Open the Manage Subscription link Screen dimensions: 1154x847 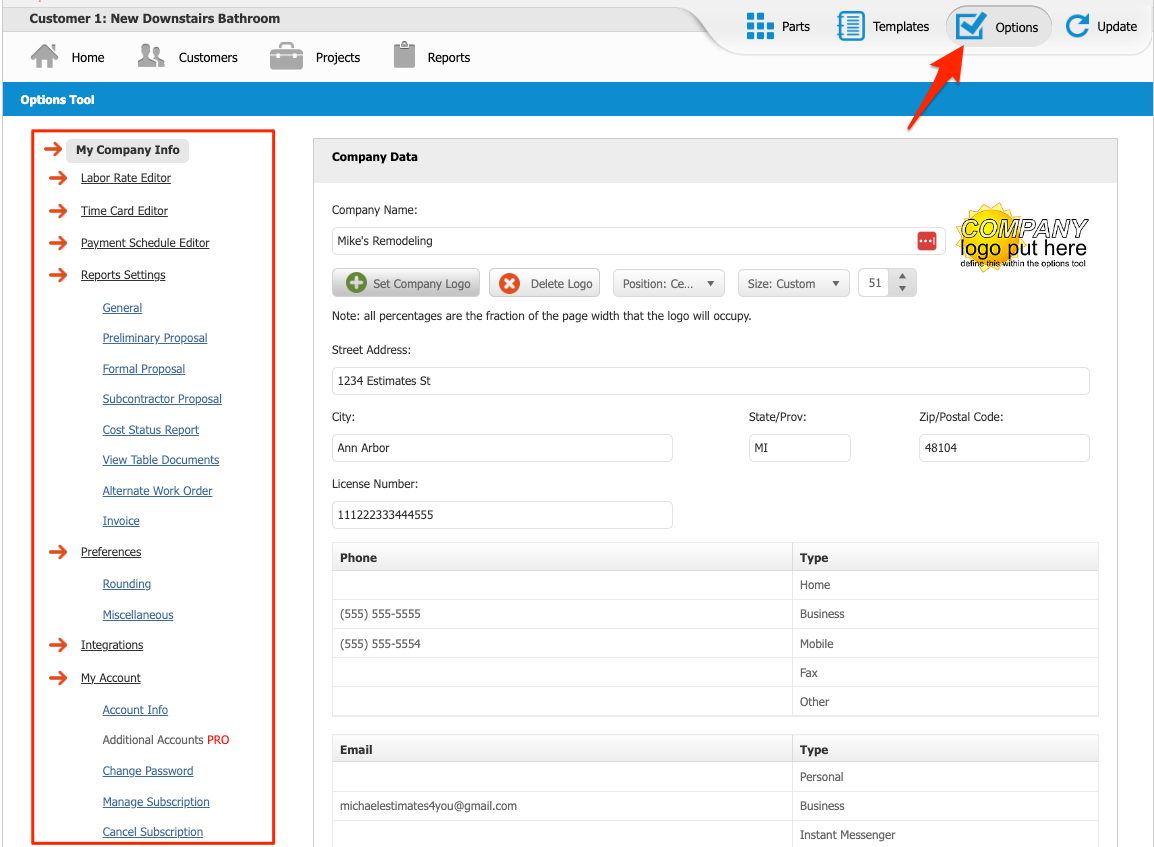click(x=155, y=801)
